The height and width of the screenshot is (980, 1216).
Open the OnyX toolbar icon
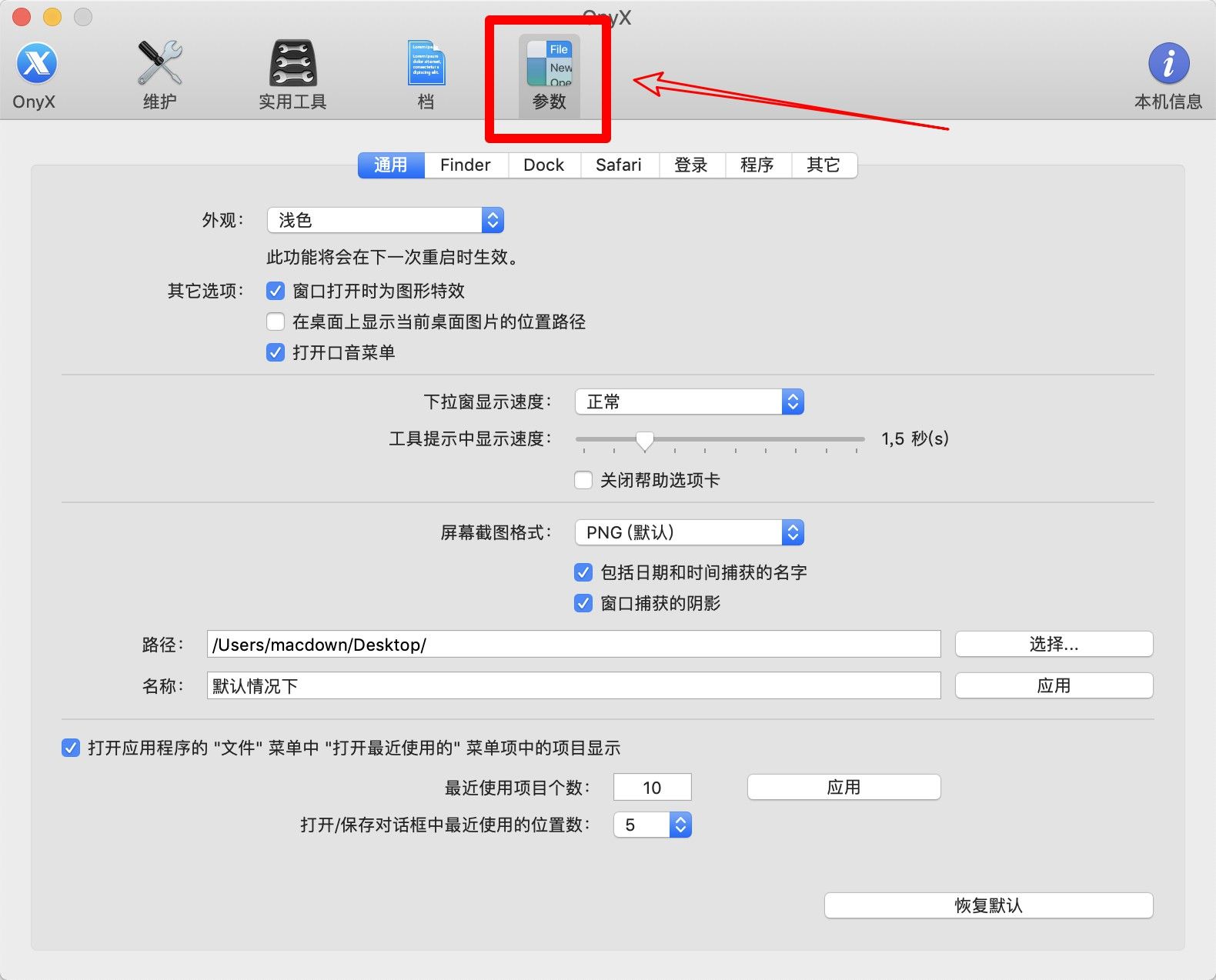pyautogui.click(x=35, y=75)
